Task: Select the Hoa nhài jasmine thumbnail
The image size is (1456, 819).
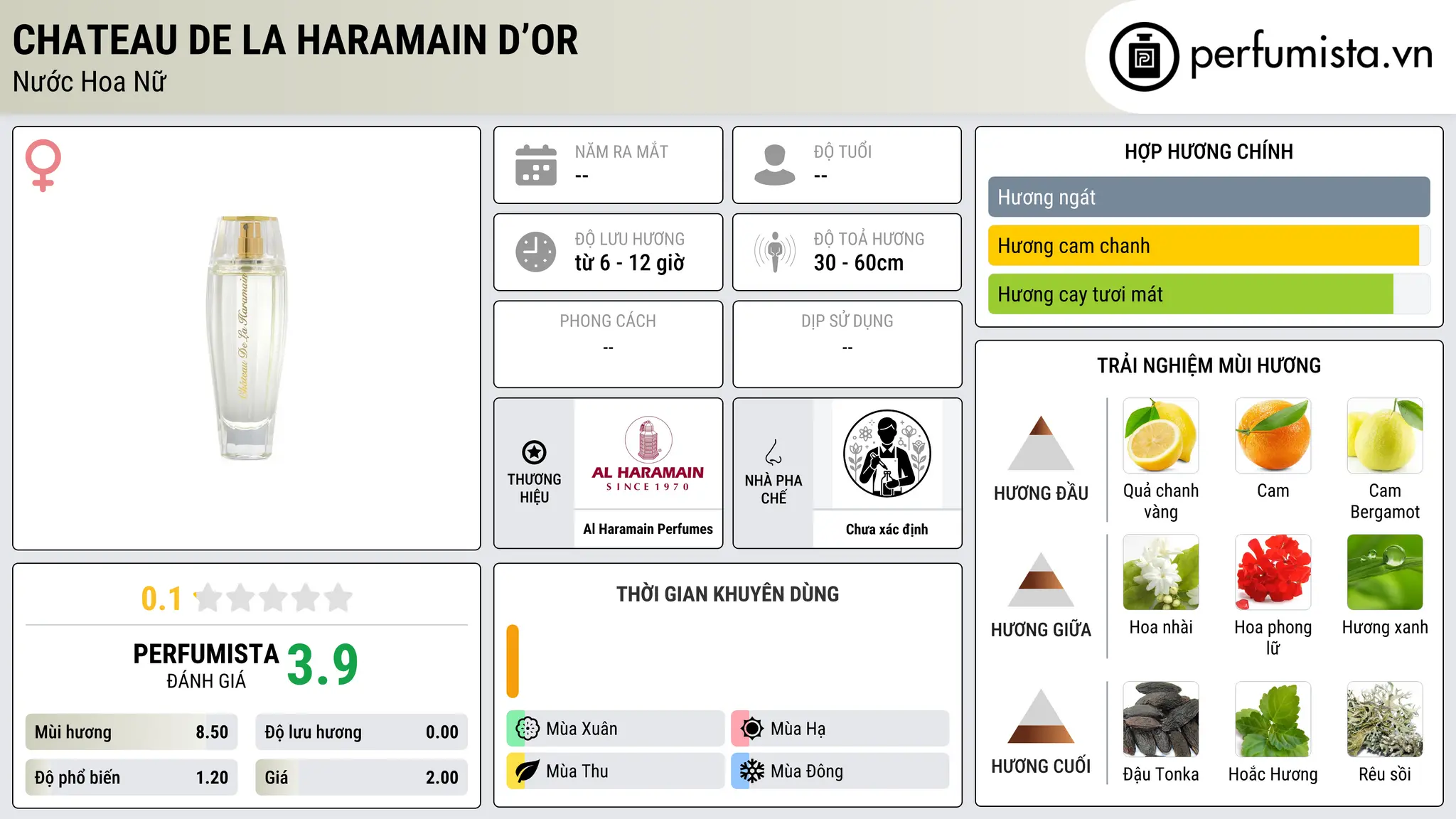Action: (x=1161, y=572)
